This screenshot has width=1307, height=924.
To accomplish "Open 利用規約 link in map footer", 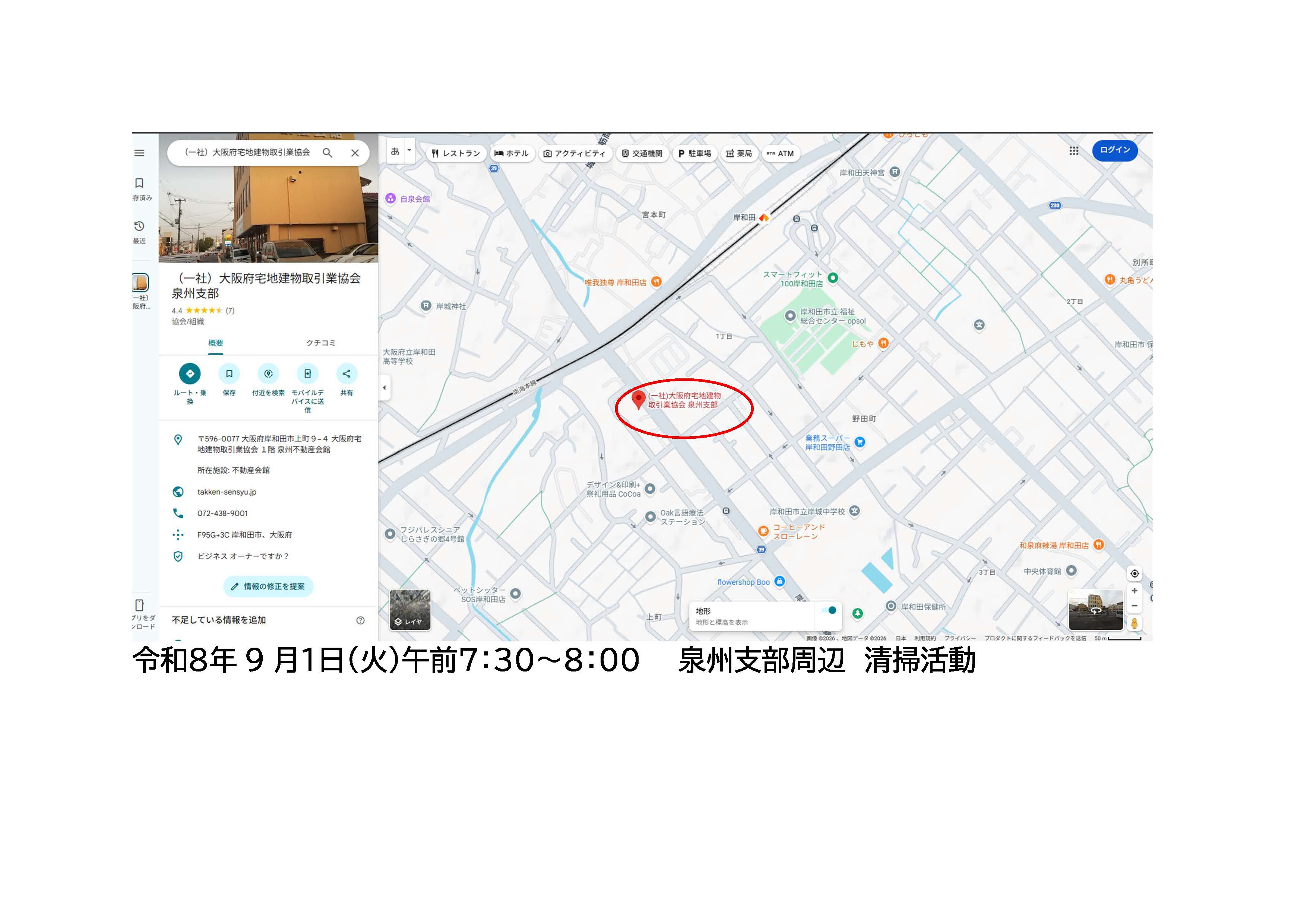I will point(925,638).
